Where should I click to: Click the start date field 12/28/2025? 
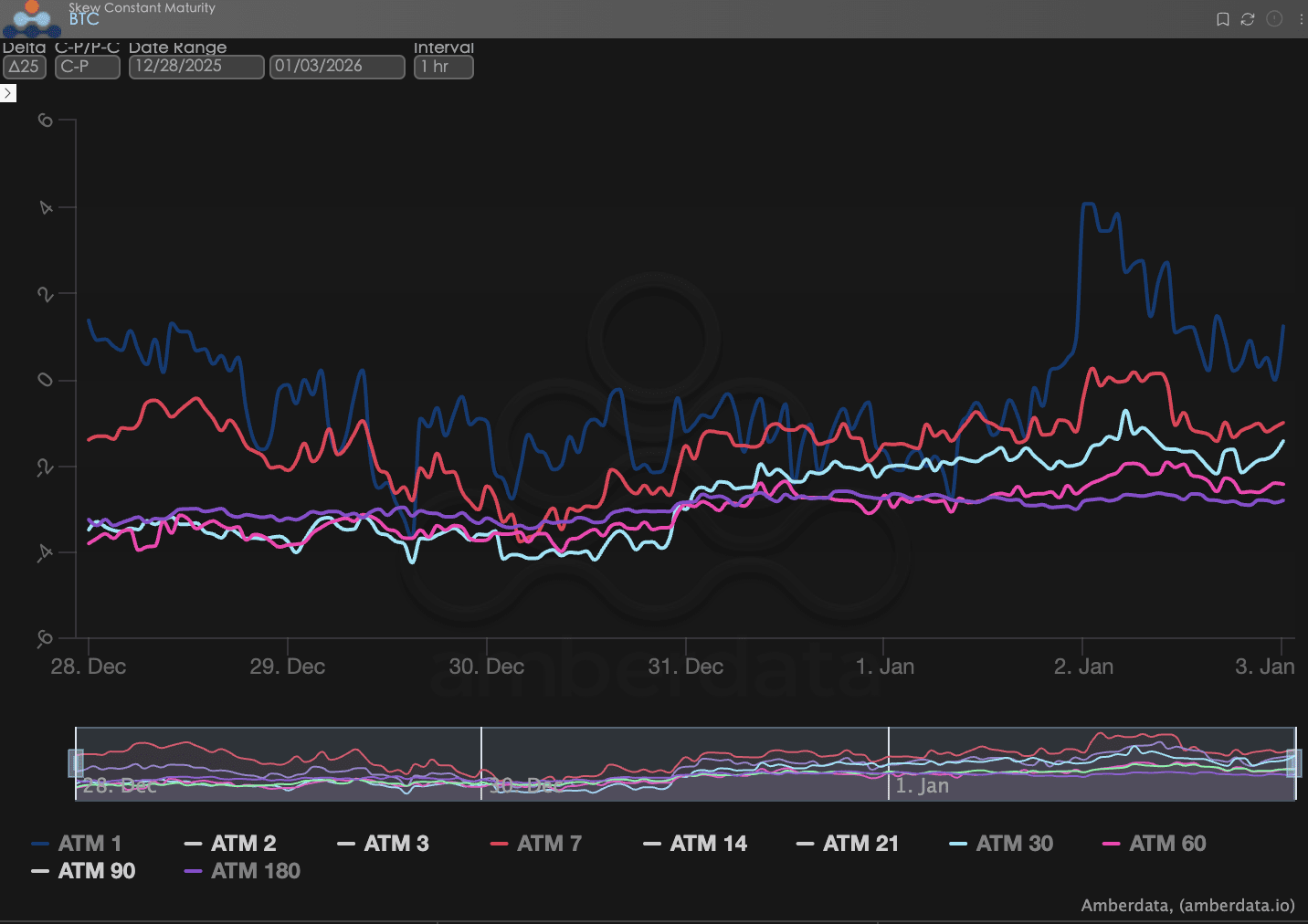195,67
